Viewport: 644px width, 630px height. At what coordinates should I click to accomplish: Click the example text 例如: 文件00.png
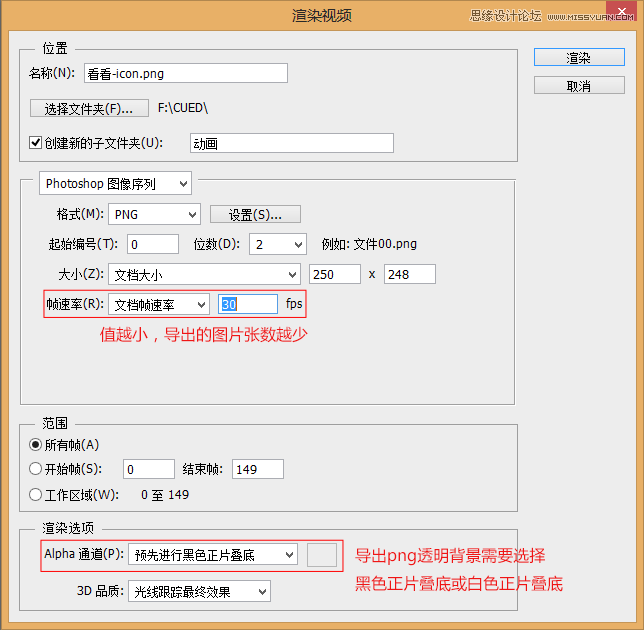point(369,244)
